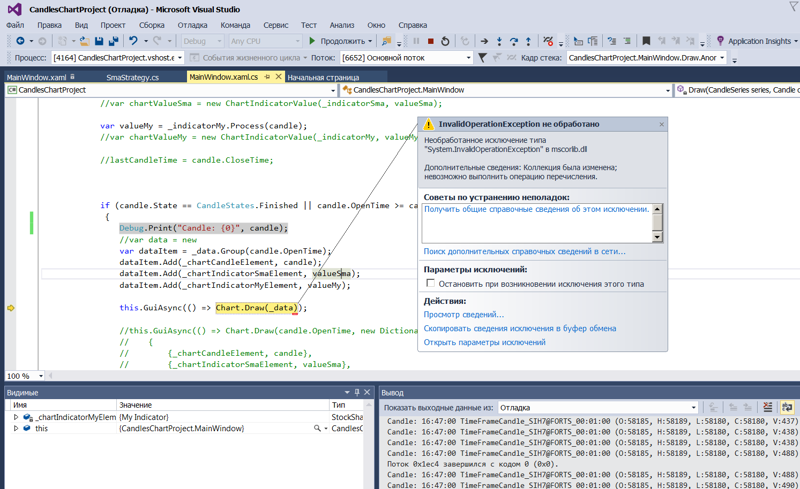The image size is (800, 489).
Task: Switch to the Начальная страница tab
Action: pyautogui.click(x=323, y=77)
